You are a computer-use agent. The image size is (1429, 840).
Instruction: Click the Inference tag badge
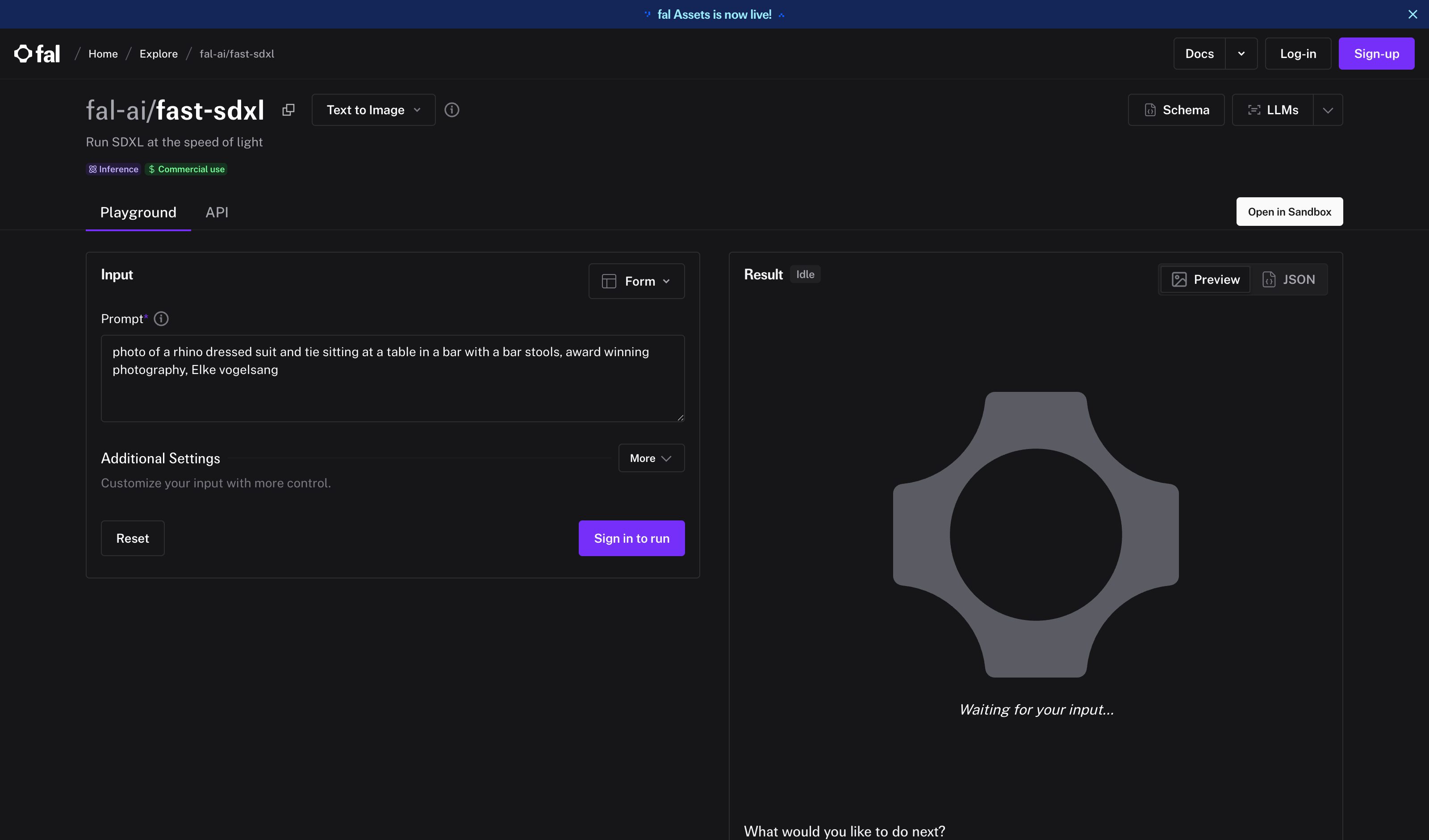113,169
